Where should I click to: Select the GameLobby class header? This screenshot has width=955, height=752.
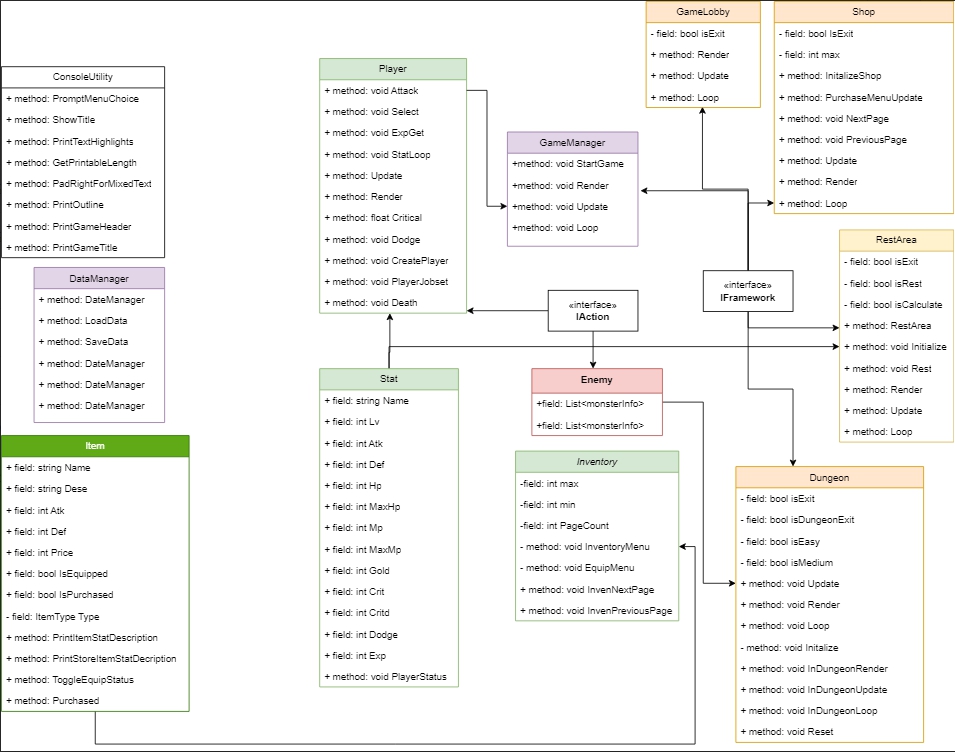tap(703, 12)
